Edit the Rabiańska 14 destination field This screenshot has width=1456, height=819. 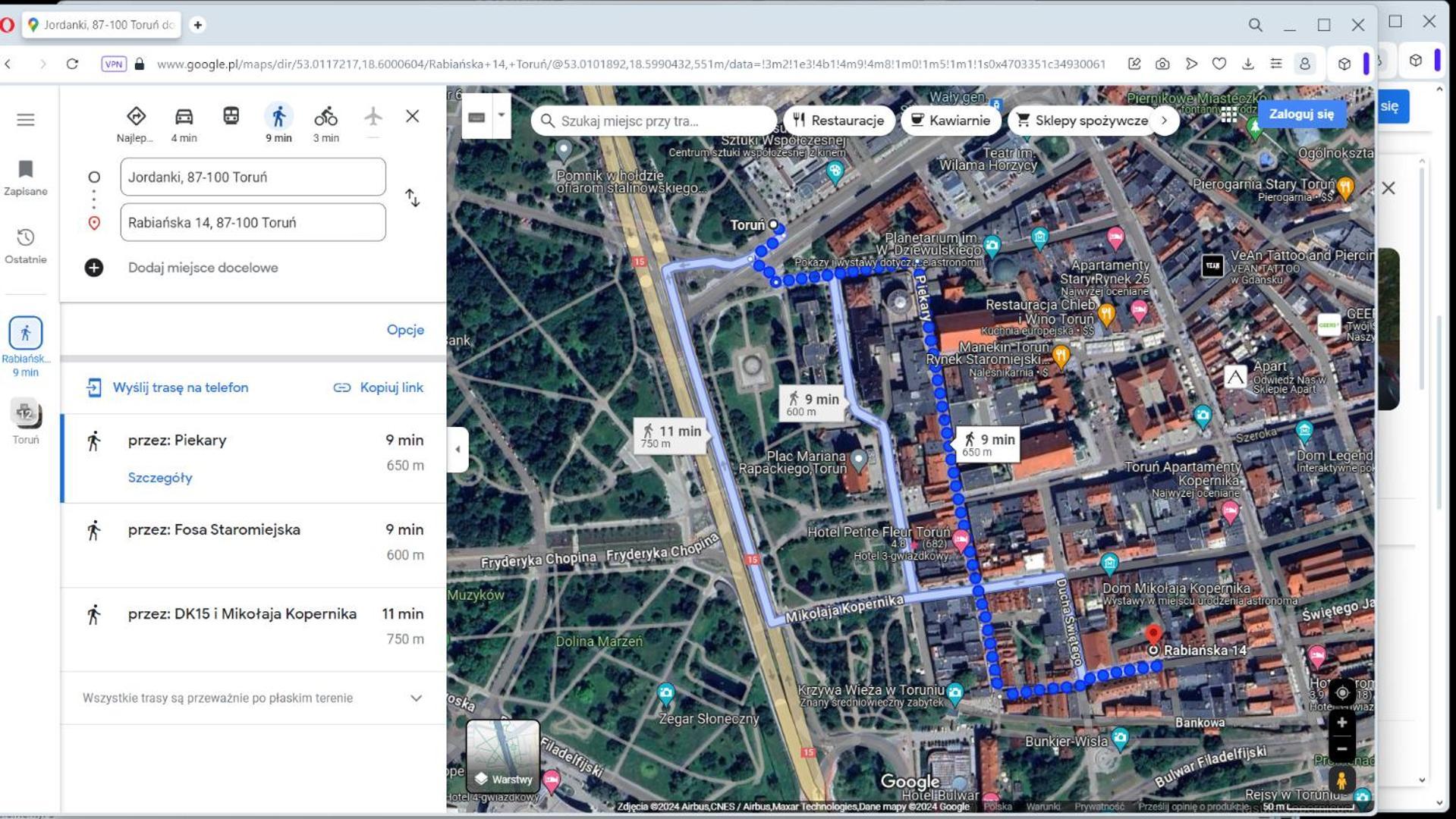click(253, 222)
